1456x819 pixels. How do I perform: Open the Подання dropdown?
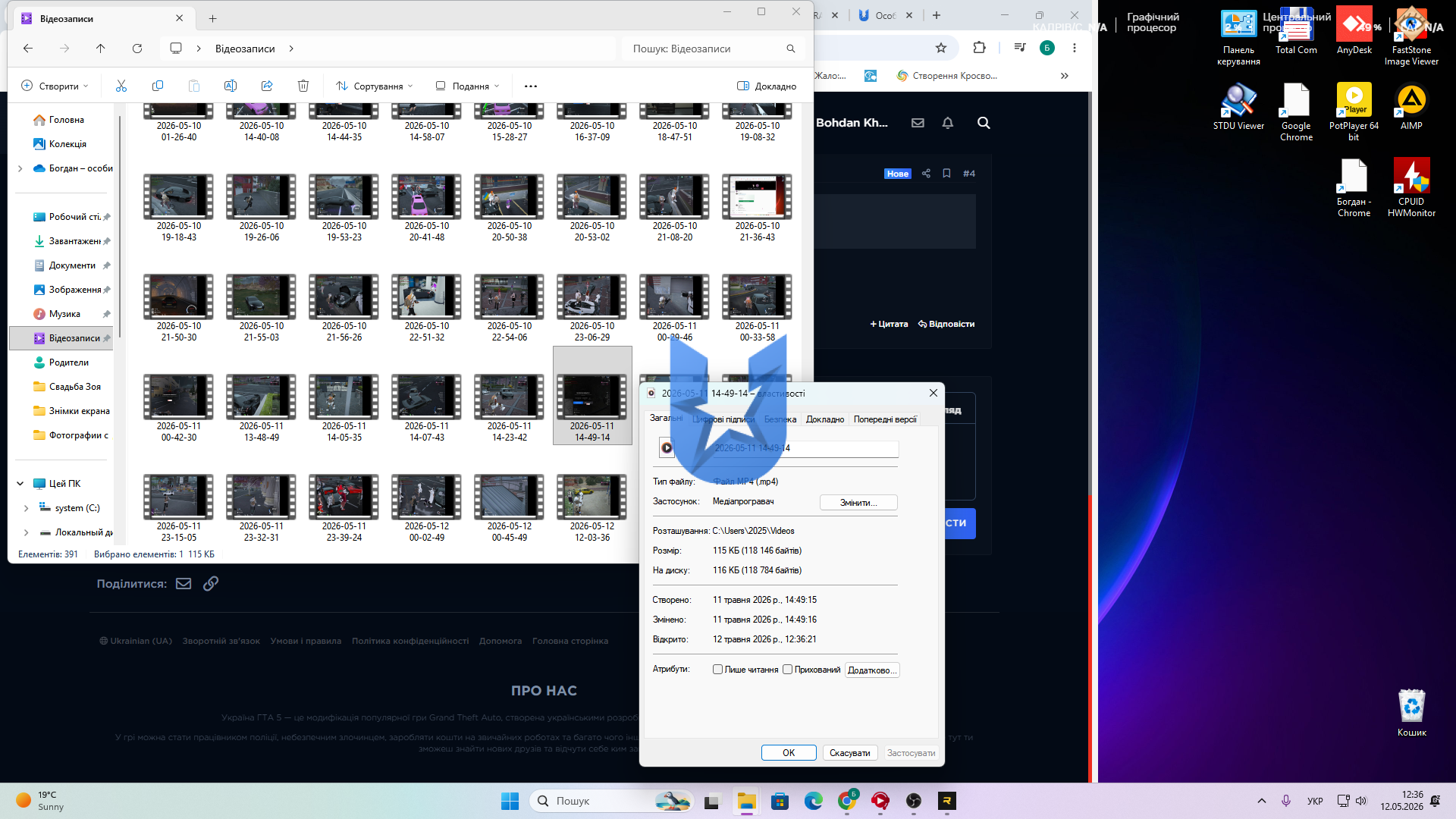click(468, 86)
